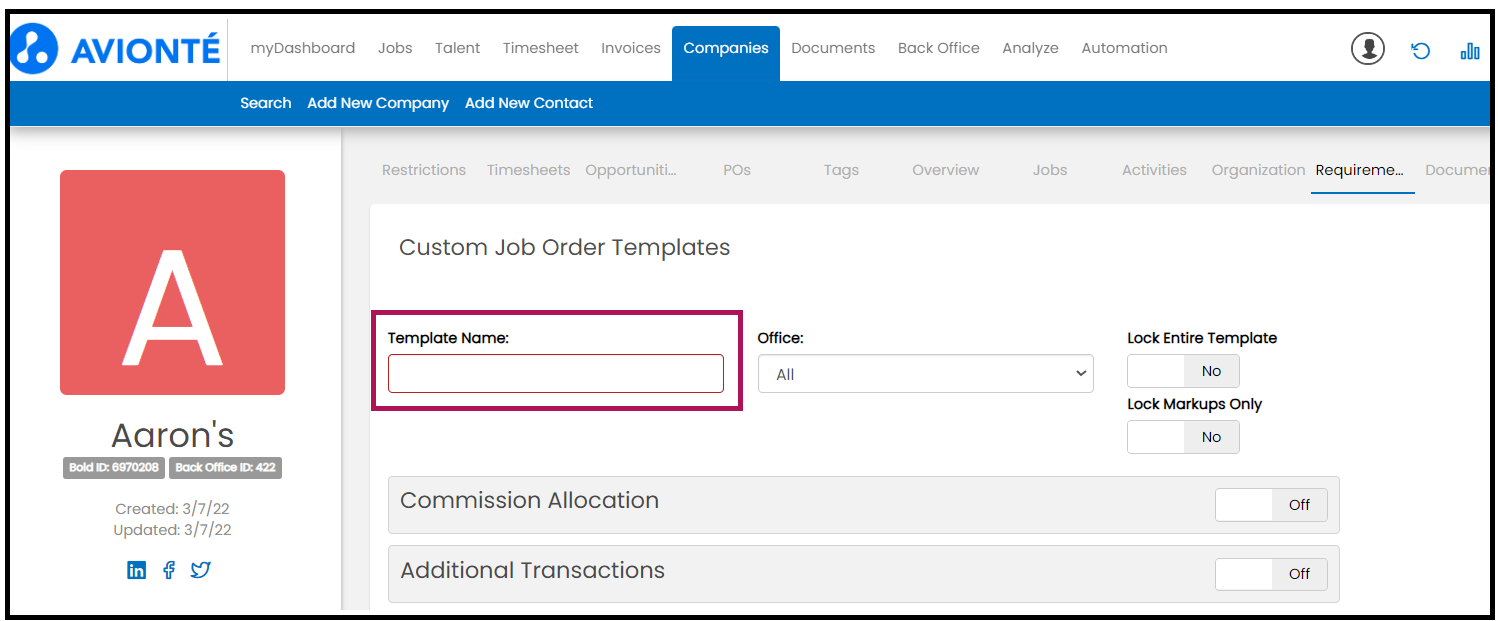Open Aaron's Facebook icon
Image resolution: width=1498 pixels, height=621 pixels.
tap(169, 570)
